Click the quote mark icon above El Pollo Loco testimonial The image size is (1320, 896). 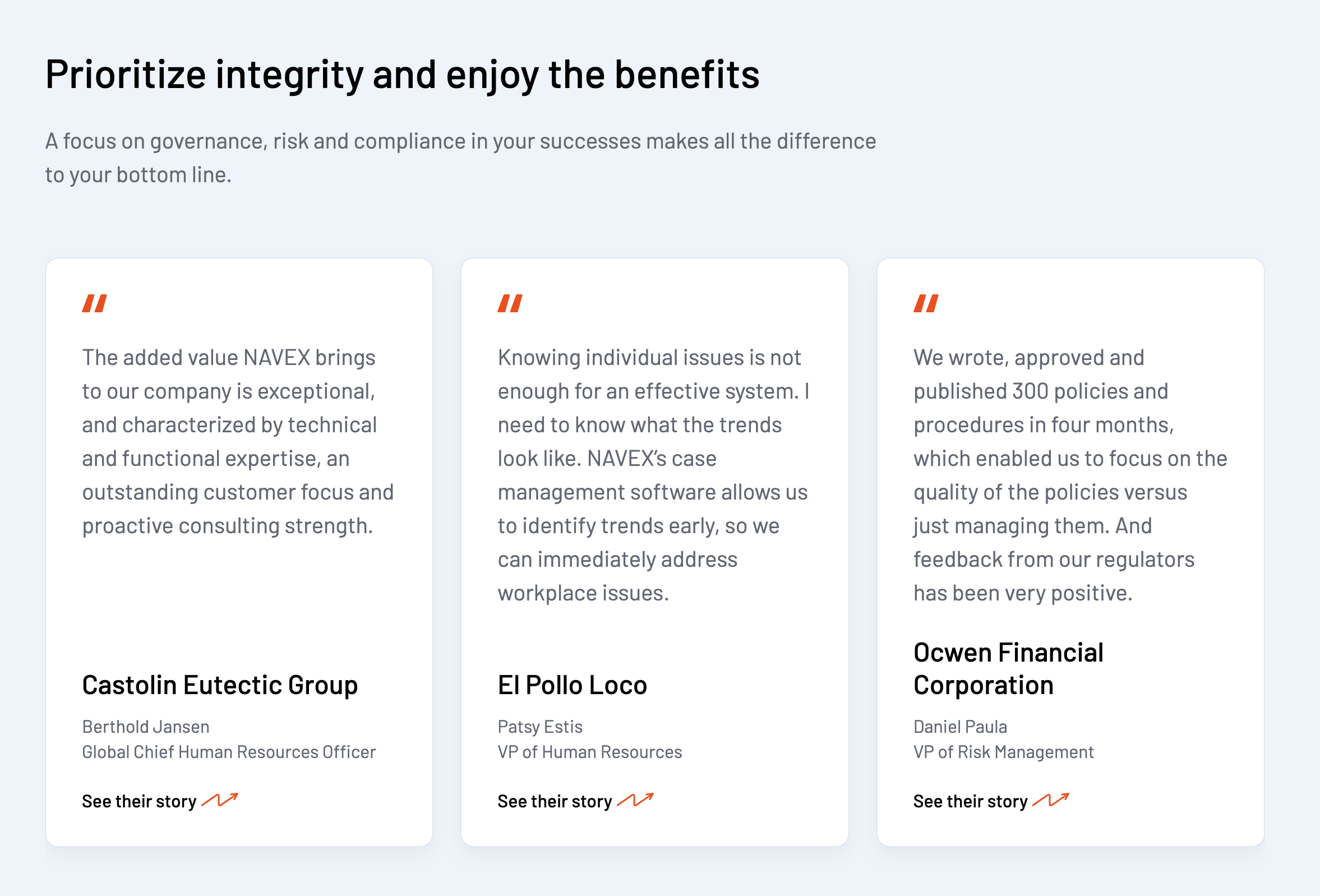pyautogui.click(x=510, y=304)
